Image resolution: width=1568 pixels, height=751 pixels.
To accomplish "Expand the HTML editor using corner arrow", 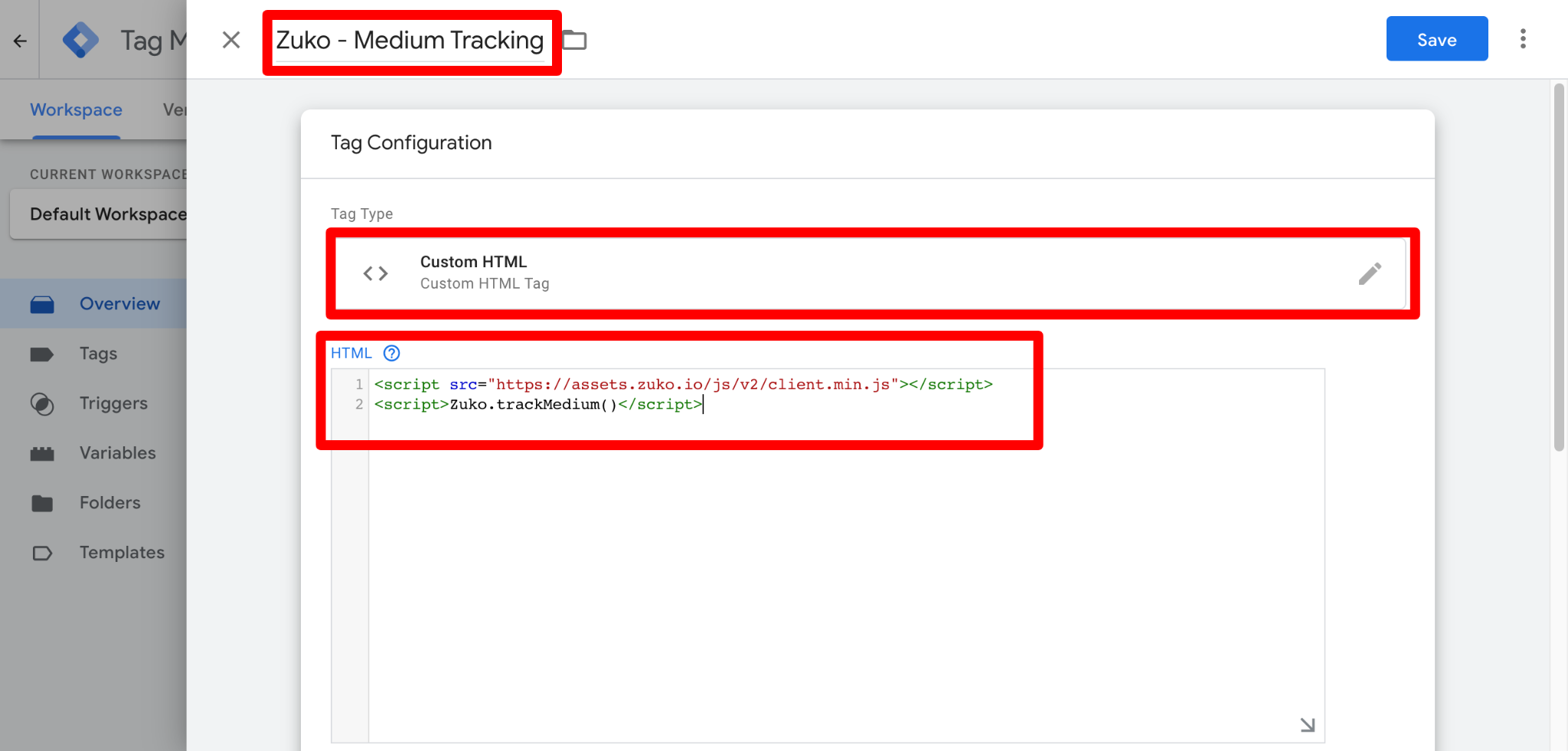I will click(x=1307, y=723).
